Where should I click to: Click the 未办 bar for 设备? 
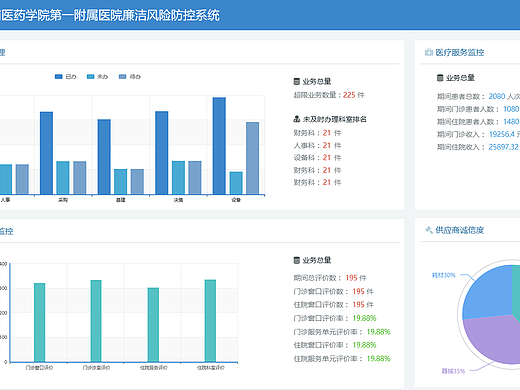[x=236, y=183]
